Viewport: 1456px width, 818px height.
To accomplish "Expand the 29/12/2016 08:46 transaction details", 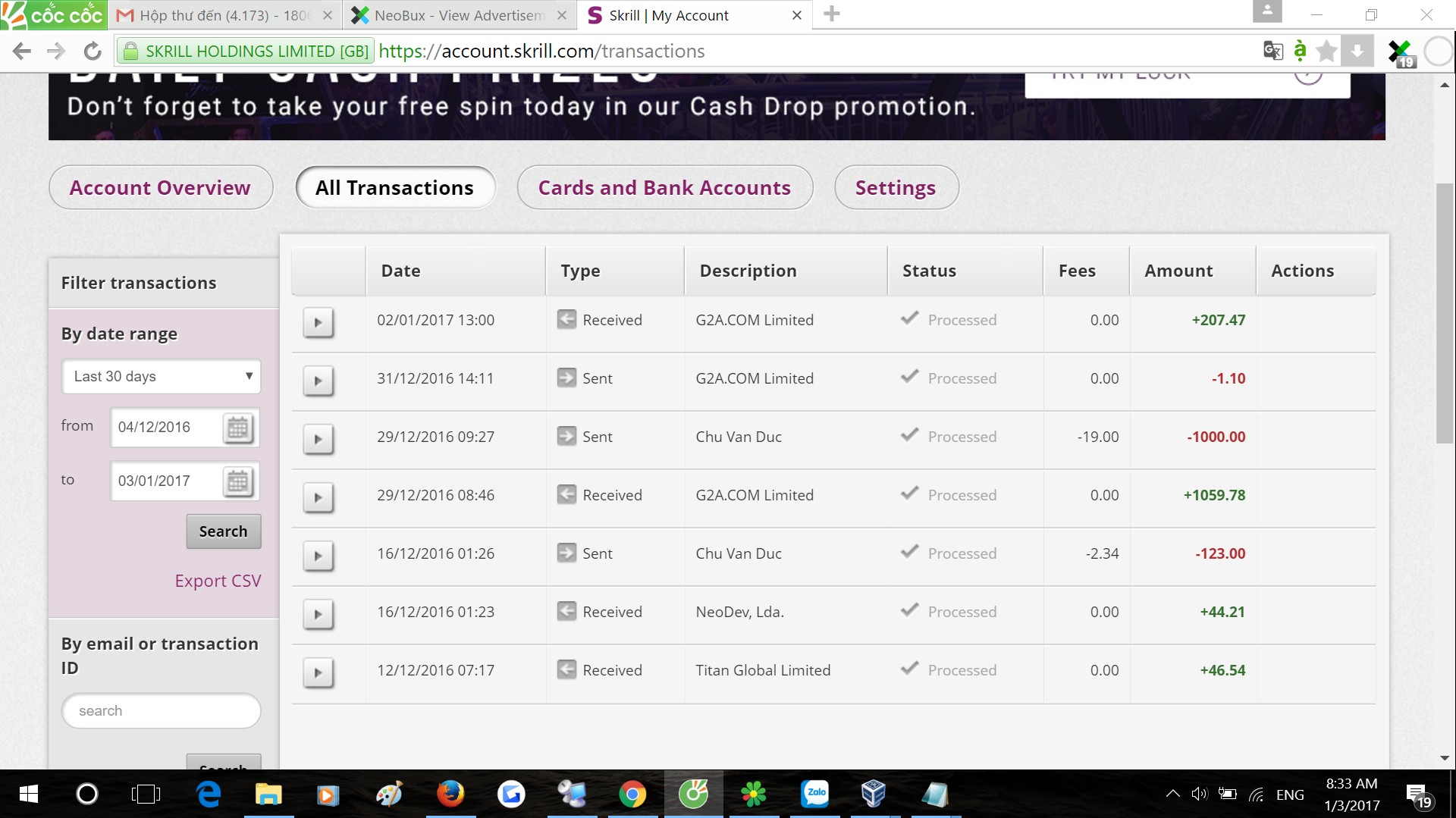I will (318, 497).
